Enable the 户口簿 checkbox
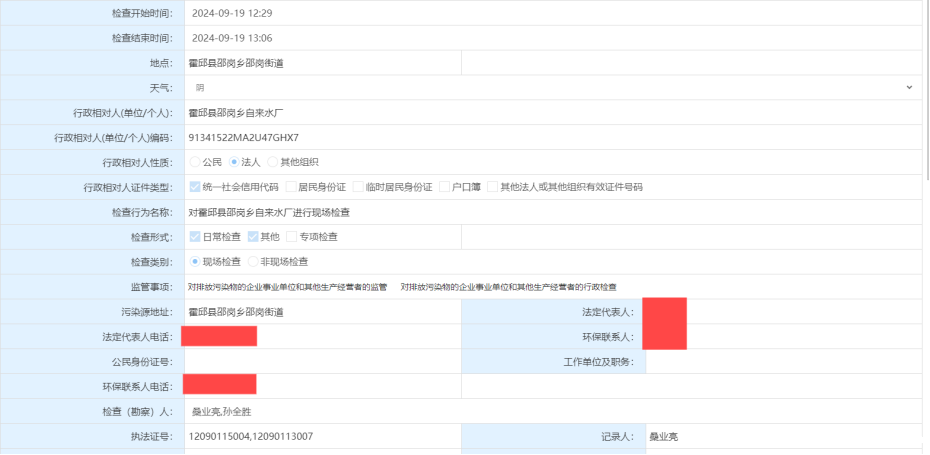 click(x=444, y=187)
